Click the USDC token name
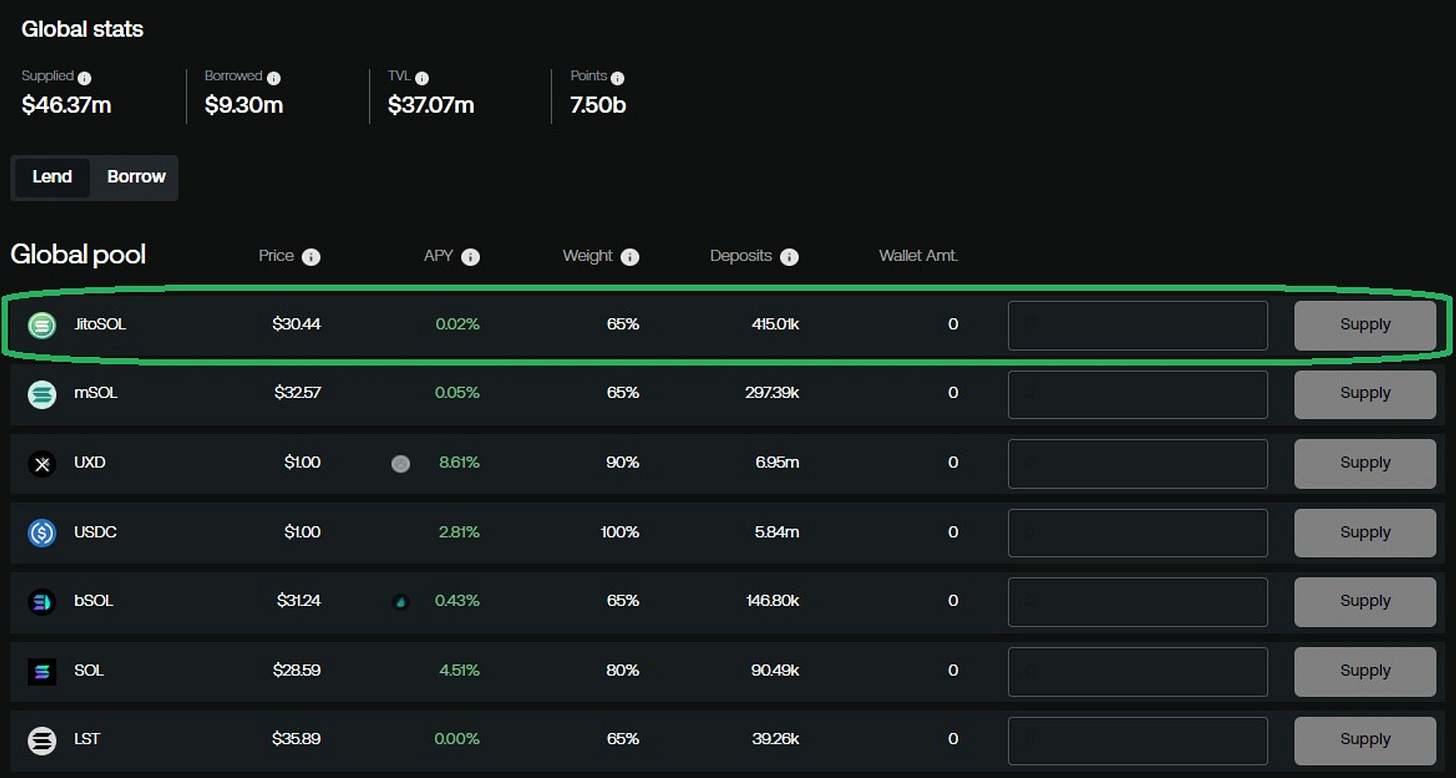Image resolution: width=1456 pixels, height=778 pixels. coord(95,532)
